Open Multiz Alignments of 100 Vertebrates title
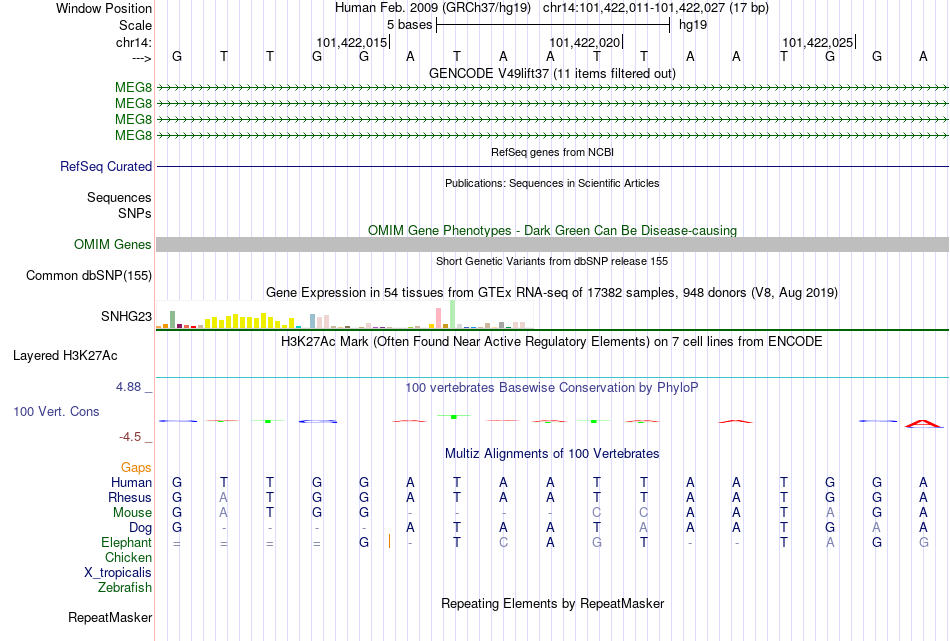The width and height of the screenshot is (950, 641). [552, 454]
